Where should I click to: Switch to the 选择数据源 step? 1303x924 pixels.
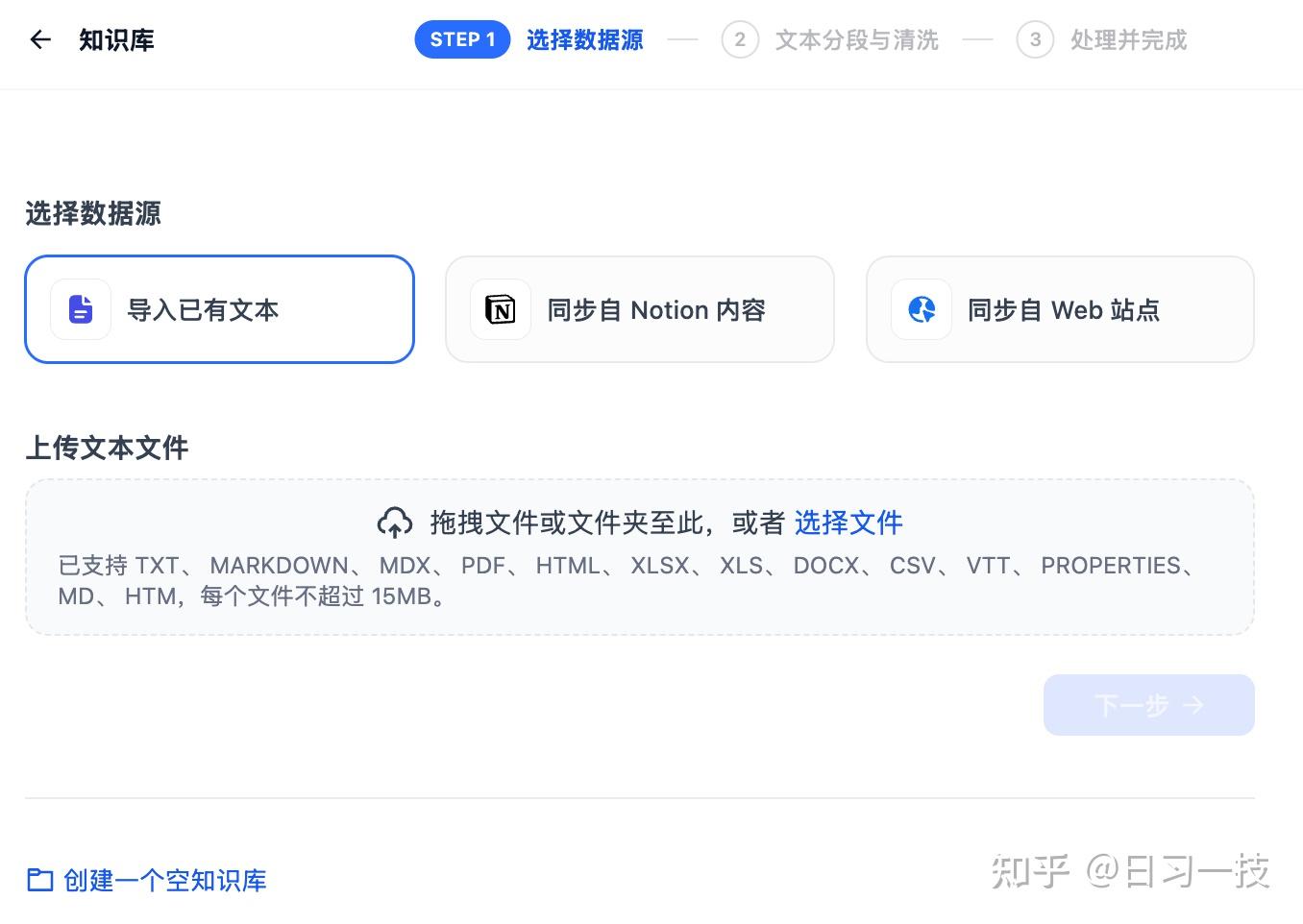[x=584, y=39]
